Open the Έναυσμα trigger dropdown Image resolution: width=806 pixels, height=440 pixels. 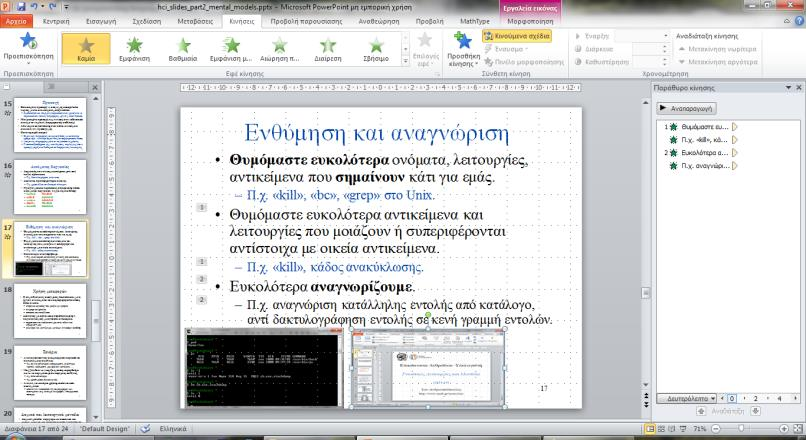(x=506, y=49)
